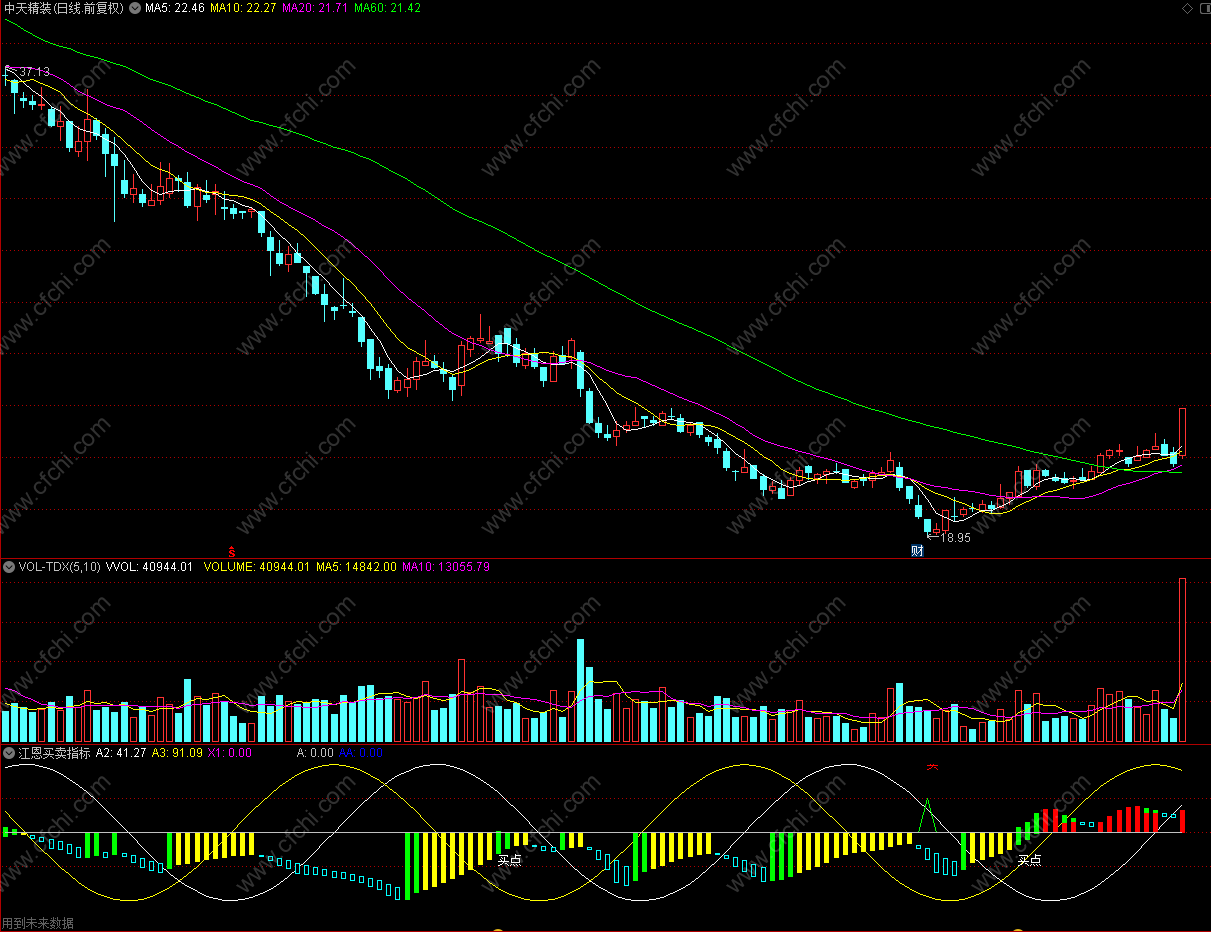Select MA20: 21.71 moving average label

coord(315,8)
